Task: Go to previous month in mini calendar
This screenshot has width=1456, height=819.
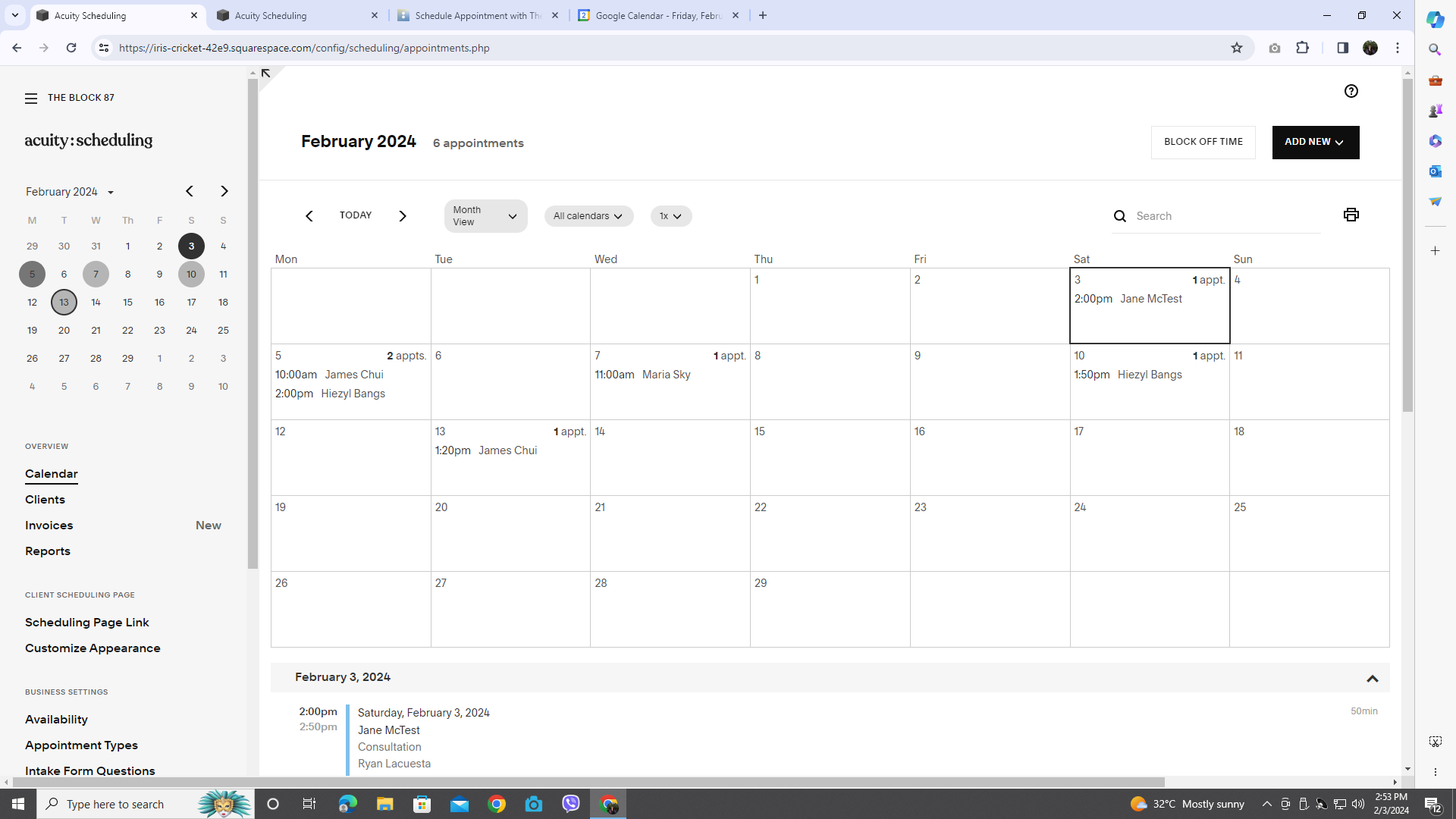Action: pyautogui.click(x=190, y=191)
